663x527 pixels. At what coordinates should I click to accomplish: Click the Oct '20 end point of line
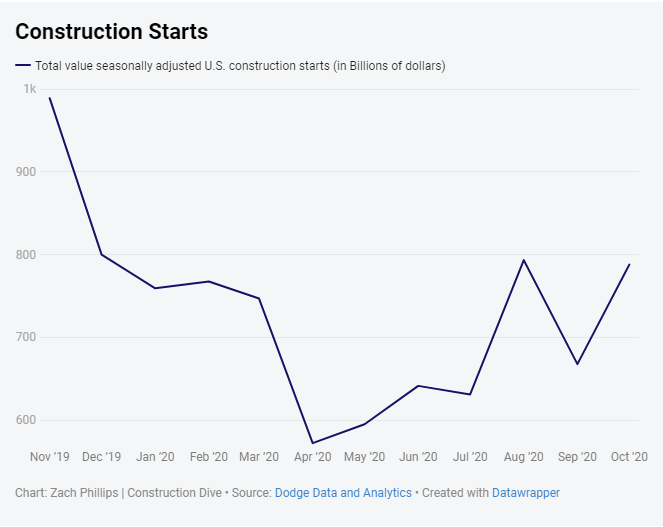(629, 264)
